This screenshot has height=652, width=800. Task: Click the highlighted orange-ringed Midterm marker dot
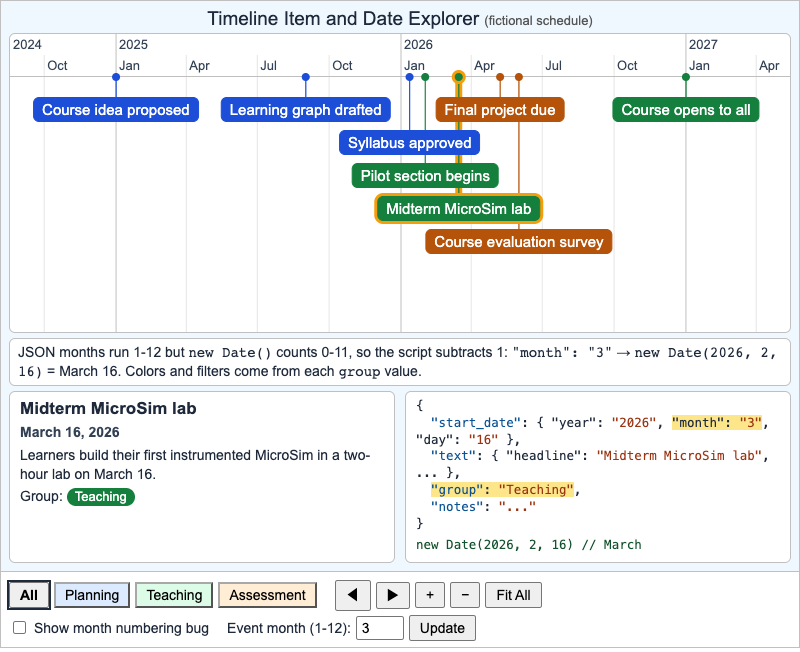pos(459,77)
